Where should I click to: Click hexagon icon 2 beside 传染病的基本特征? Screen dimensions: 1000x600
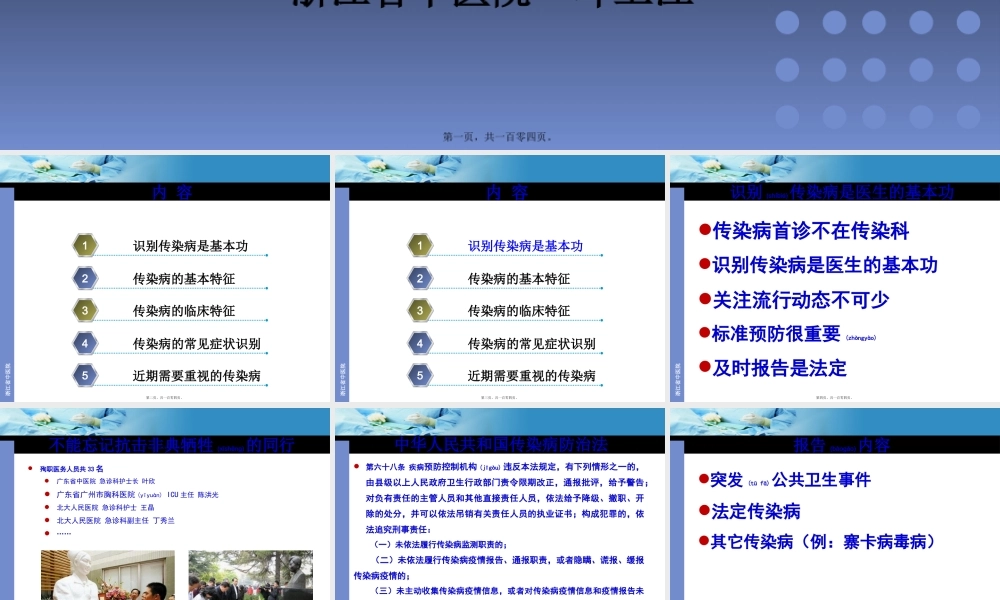tap(84, 278)
